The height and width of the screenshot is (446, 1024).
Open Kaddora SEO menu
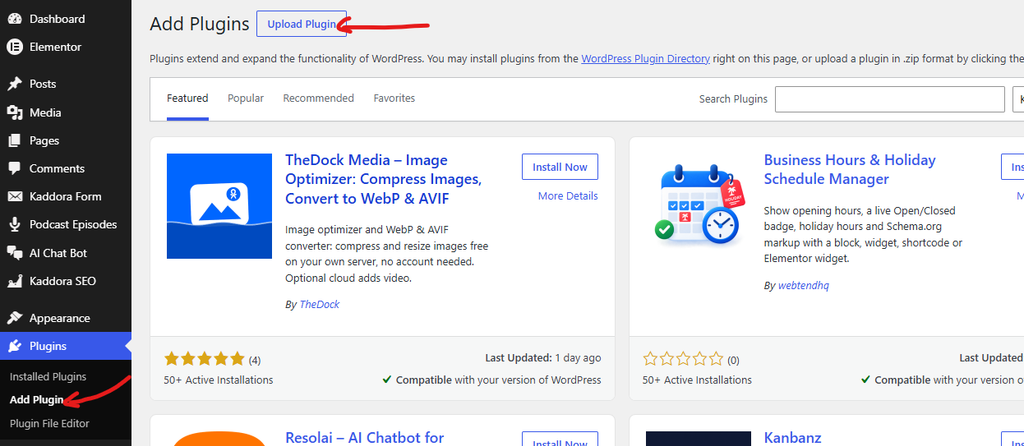pos(65,281)
